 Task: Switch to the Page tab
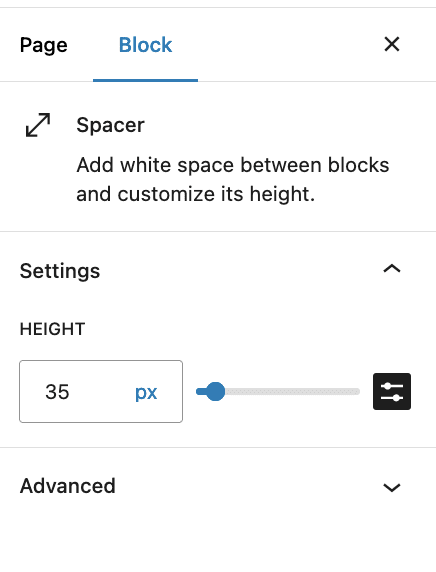[44, 45]
